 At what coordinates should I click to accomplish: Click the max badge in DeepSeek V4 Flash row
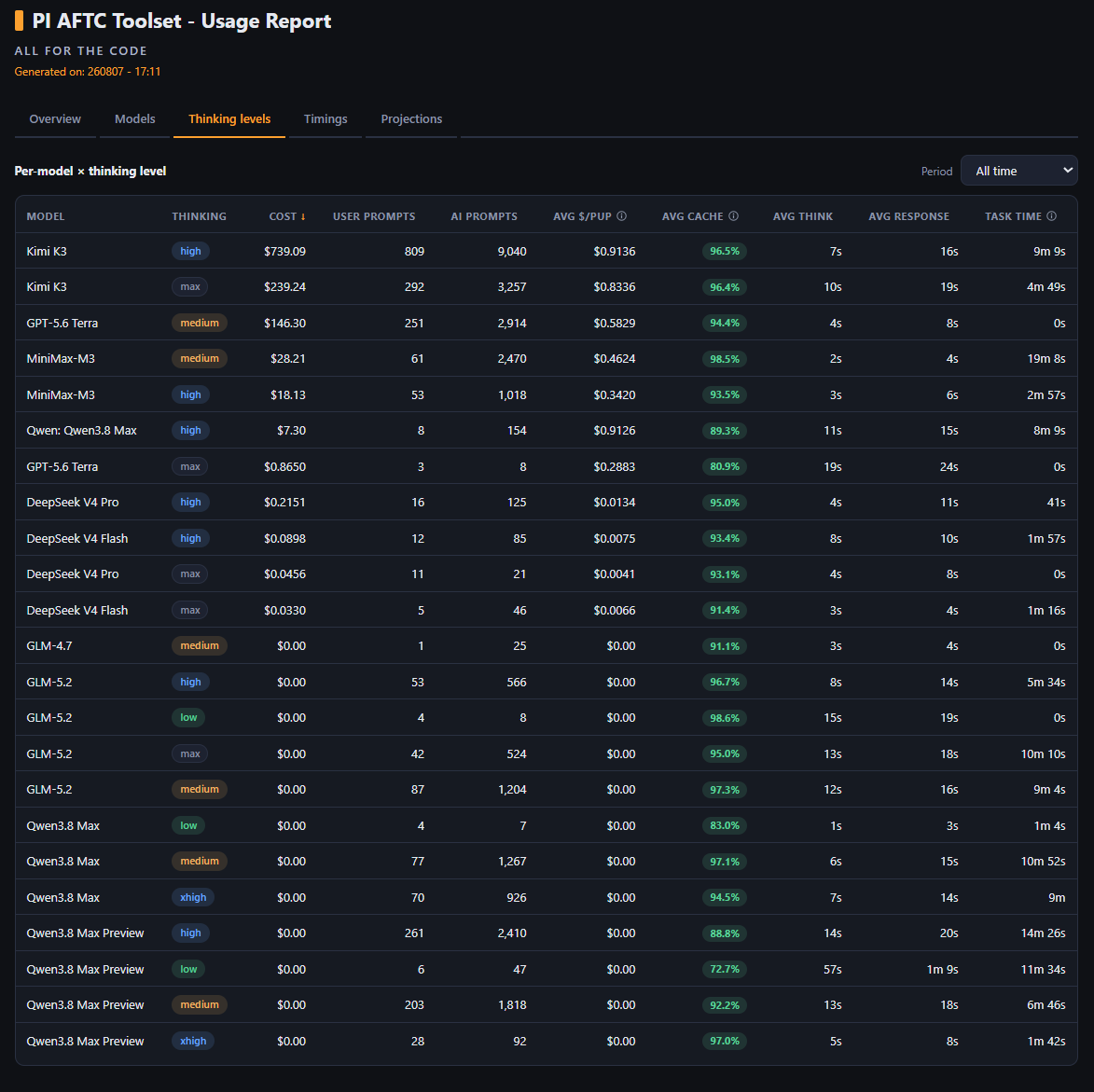tap(189, 611)
